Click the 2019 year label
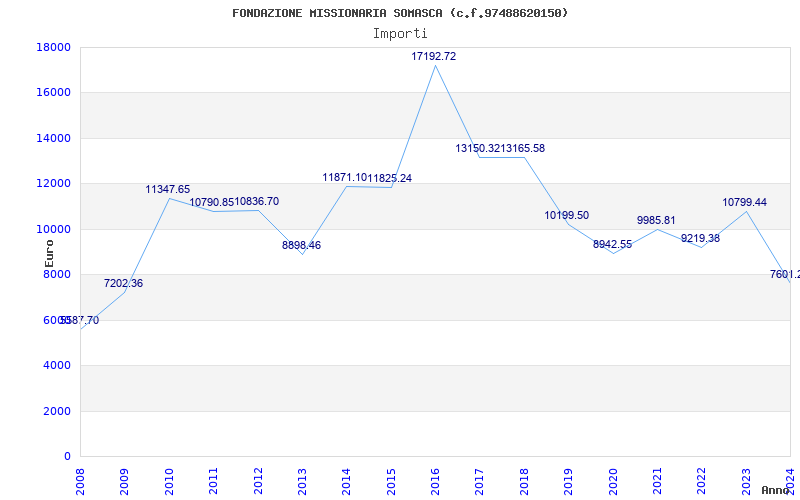This screenshot has height=500, width=800. click(x=569, y=481)
